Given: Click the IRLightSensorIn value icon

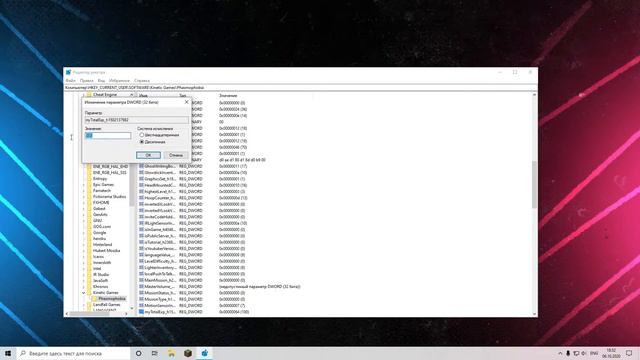Looking at the screenshot, I should pyautogui.click(x=141, y=223).
